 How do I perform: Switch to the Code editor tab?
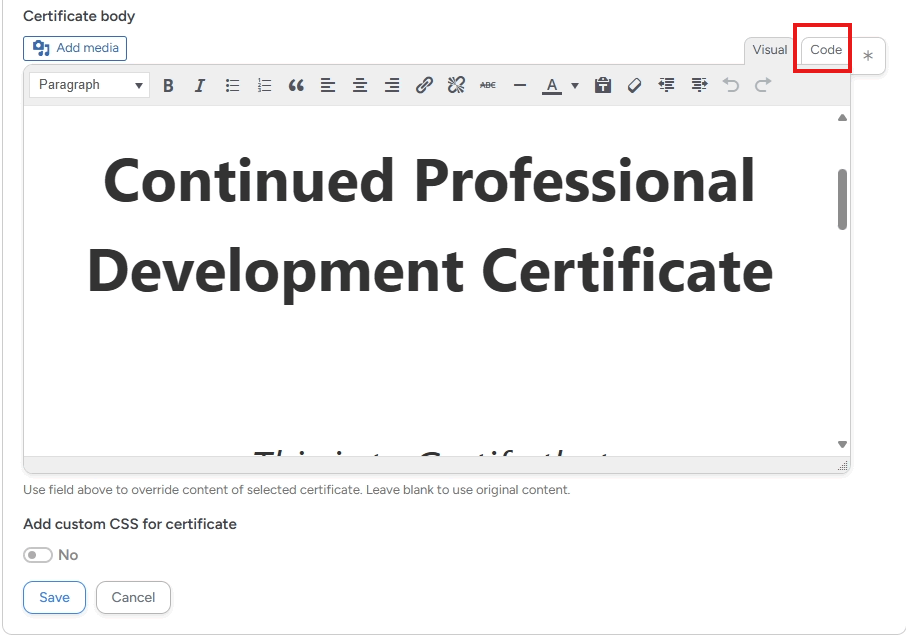tap(826, 50)
